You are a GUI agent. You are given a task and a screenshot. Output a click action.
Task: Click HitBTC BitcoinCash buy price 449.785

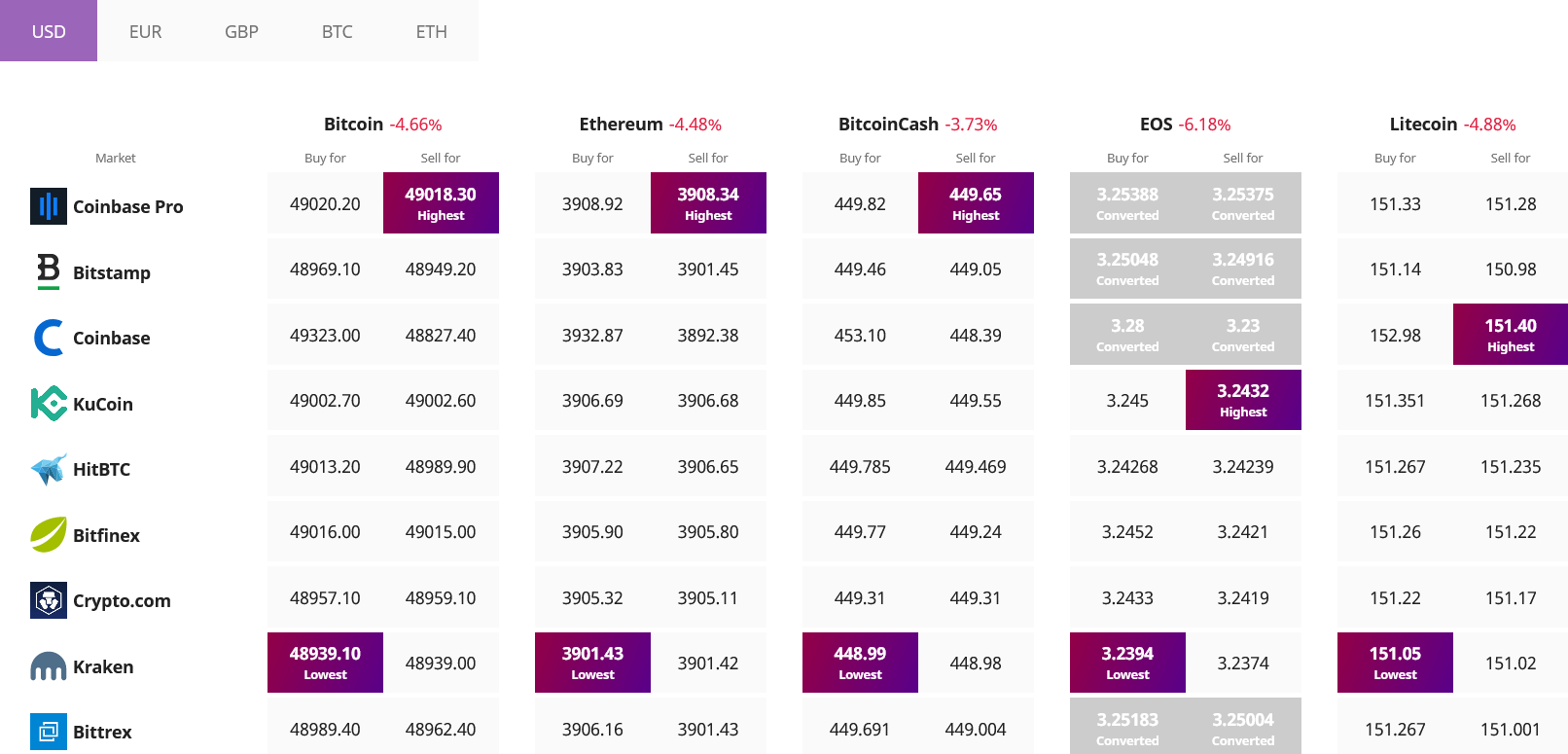[860, 466]
